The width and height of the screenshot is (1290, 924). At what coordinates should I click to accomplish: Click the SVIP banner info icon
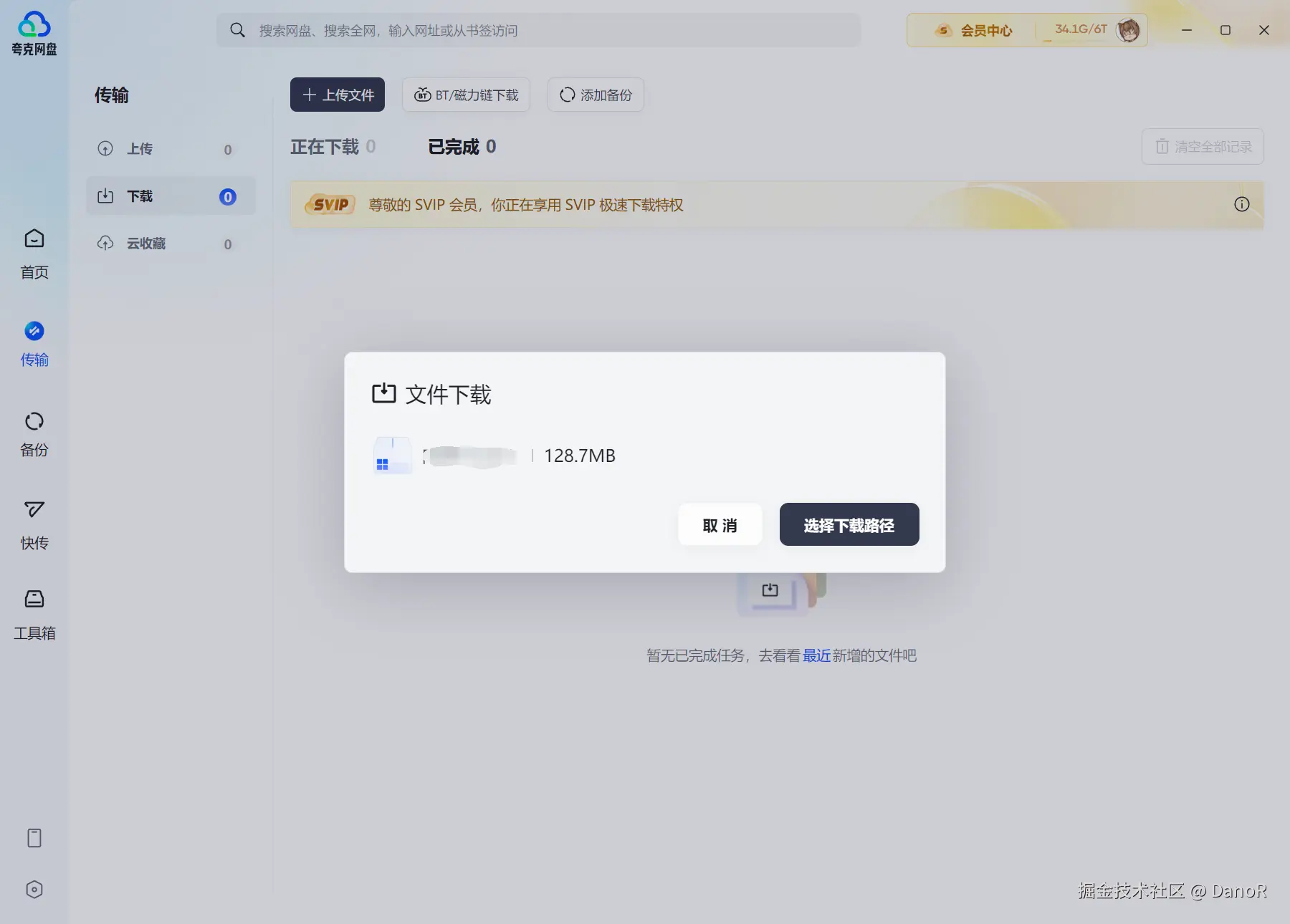tap(1242, 204)
